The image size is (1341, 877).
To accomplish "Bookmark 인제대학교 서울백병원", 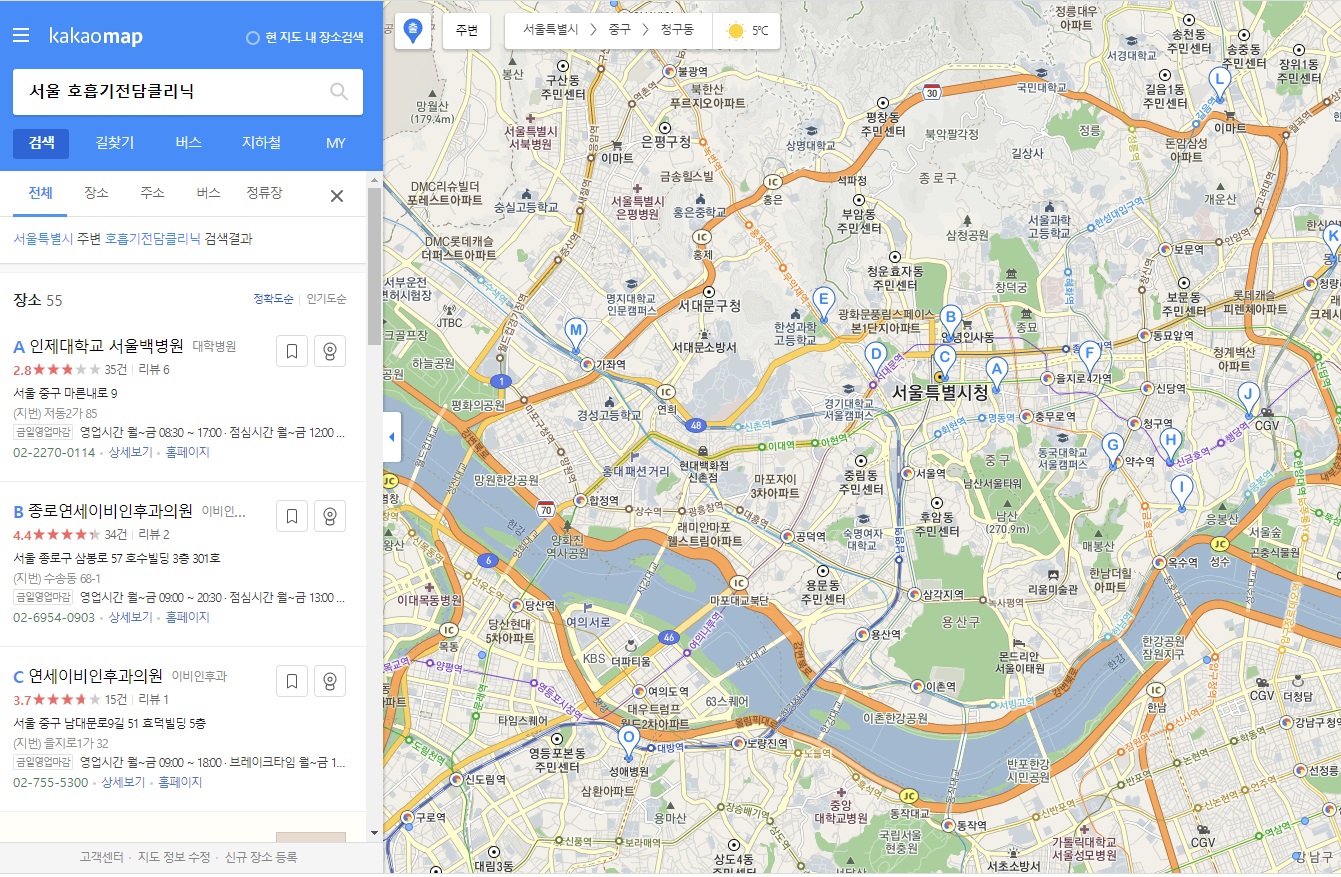I will tap(291, 351).
